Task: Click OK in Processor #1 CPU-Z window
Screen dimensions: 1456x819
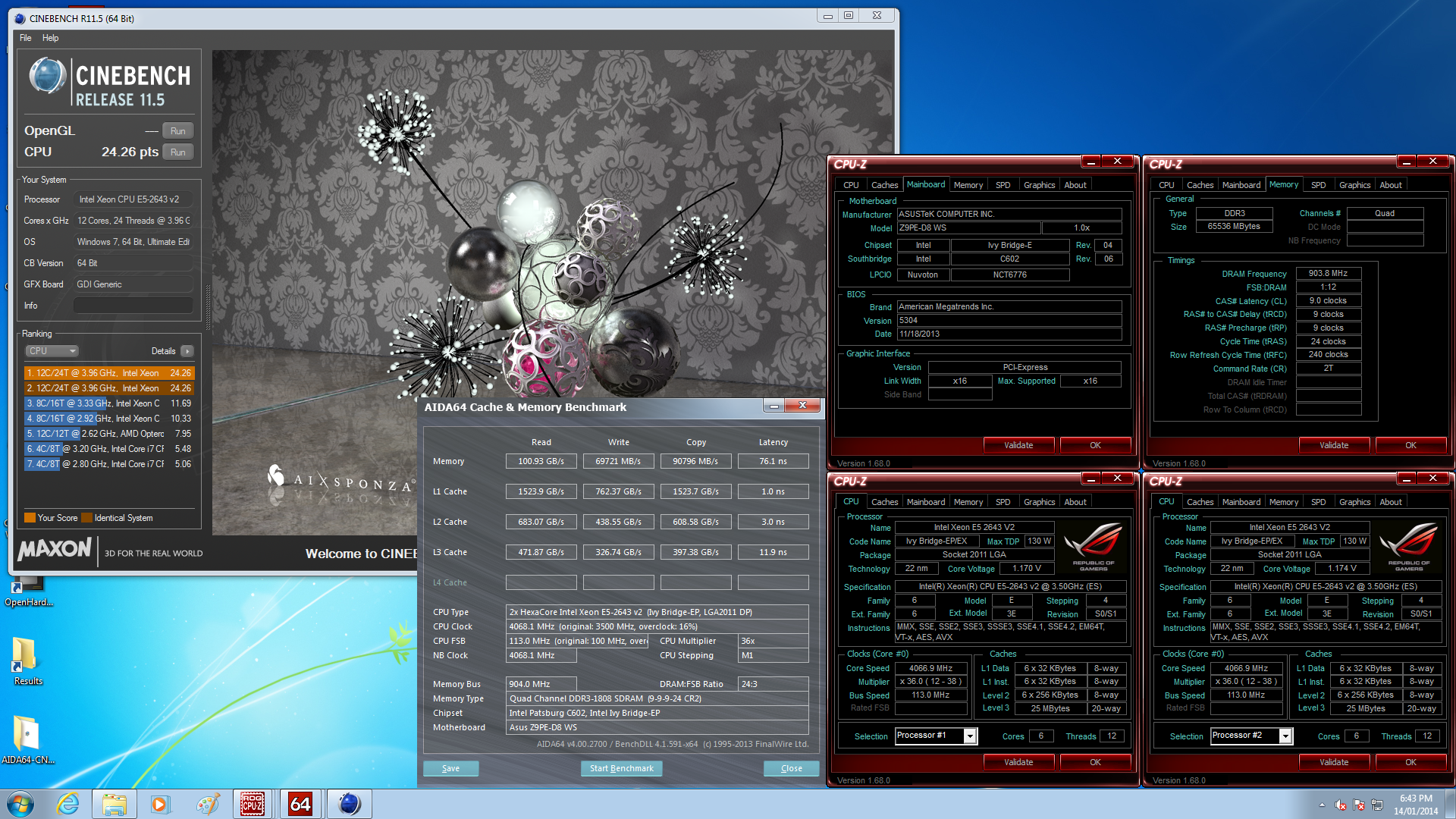Action: (x=1095, y=762)
